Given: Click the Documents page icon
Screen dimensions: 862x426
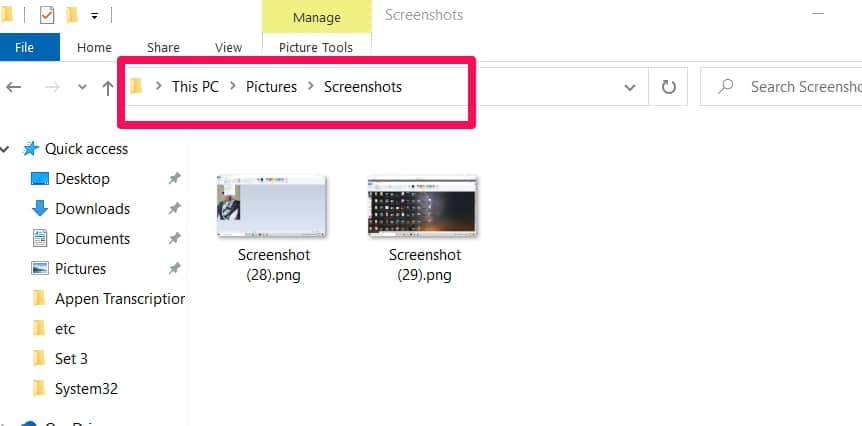Looking at the screenshot, I should (40, 239).
